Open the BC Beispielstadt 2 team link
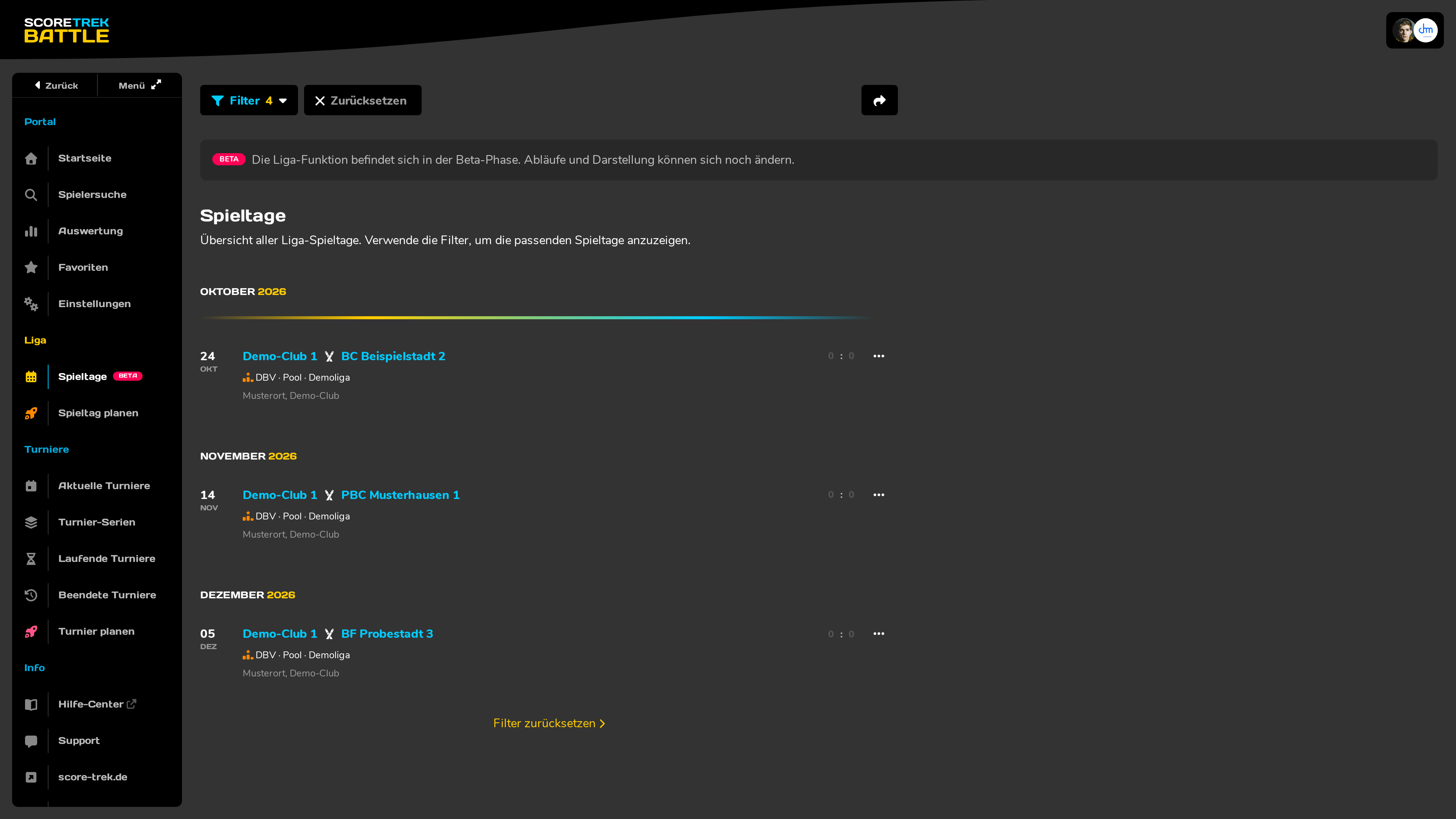 pos(393,356)
